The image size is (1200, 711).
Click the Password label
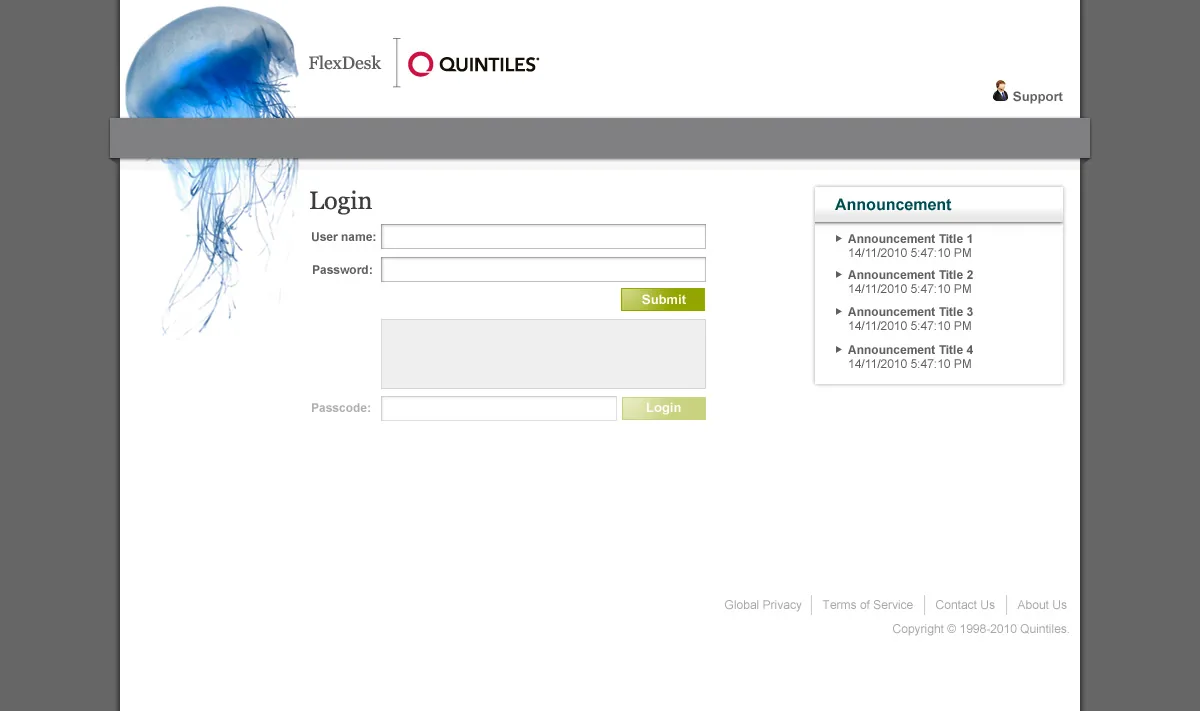click(342, 270)
